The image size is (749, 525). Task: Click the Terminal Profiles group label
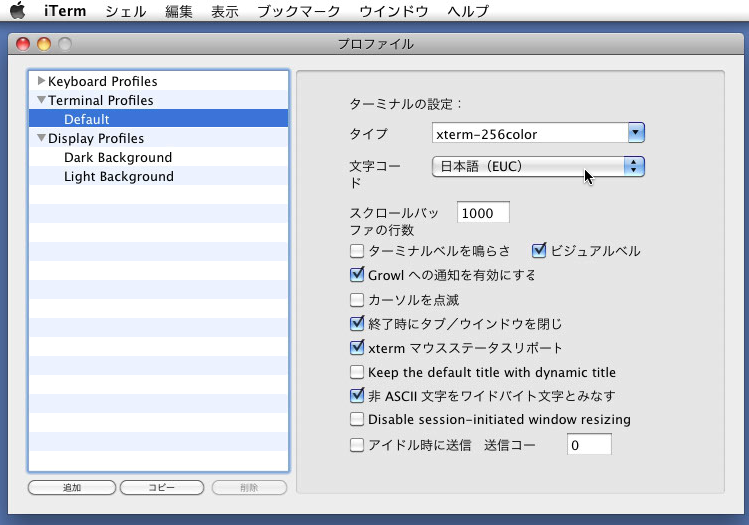[101, 100]
